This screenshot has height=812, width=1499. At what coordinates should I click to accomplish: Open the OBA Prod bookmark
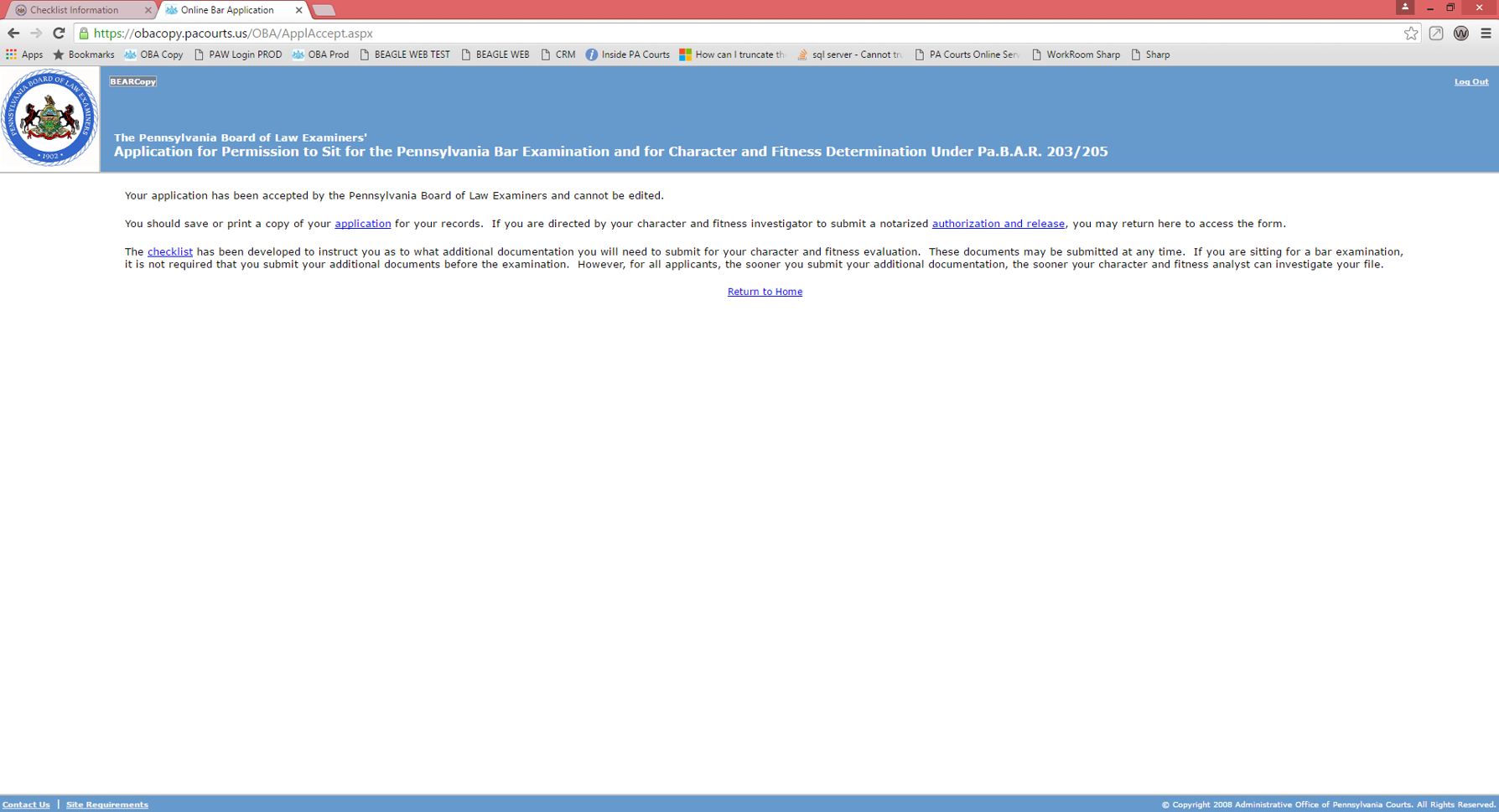[x=320, y=54]
